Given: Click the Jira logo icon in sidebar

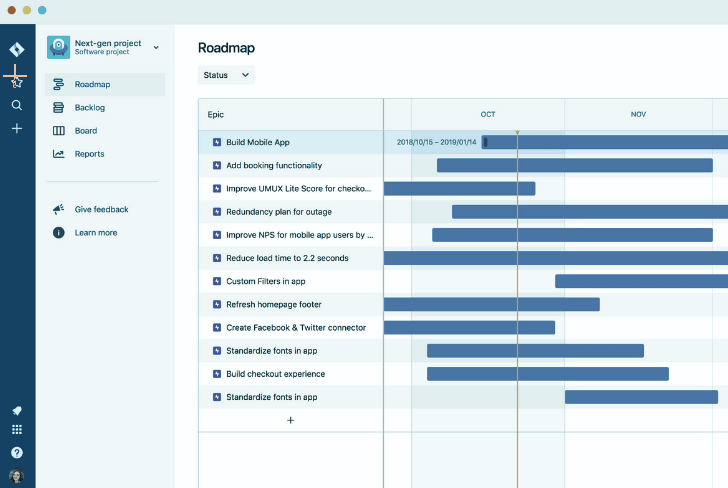Looking at the screenshot, I should pyautogui.click(x=17, y=49).
